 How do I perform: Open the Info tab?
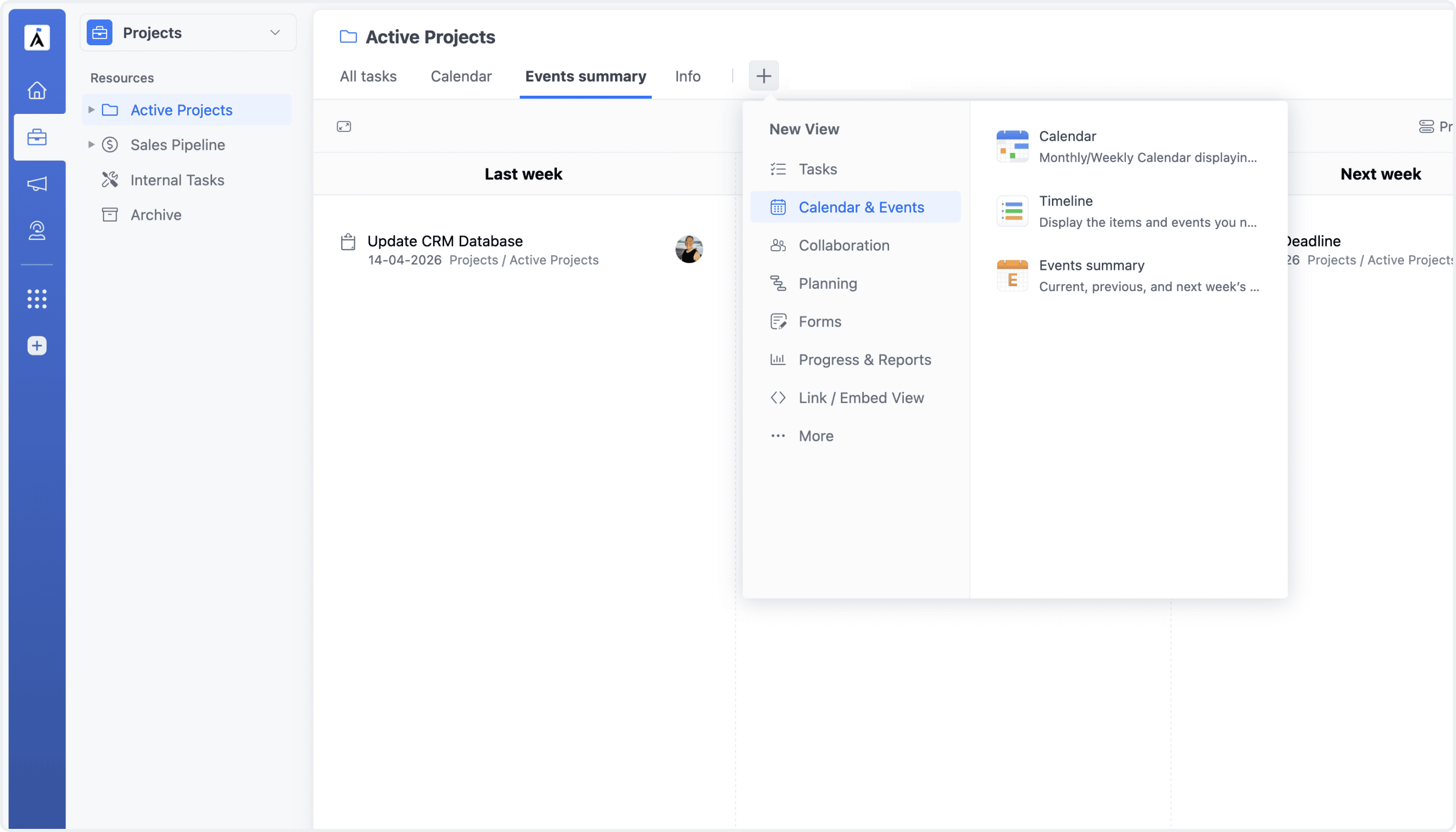[x=687, y=76]
